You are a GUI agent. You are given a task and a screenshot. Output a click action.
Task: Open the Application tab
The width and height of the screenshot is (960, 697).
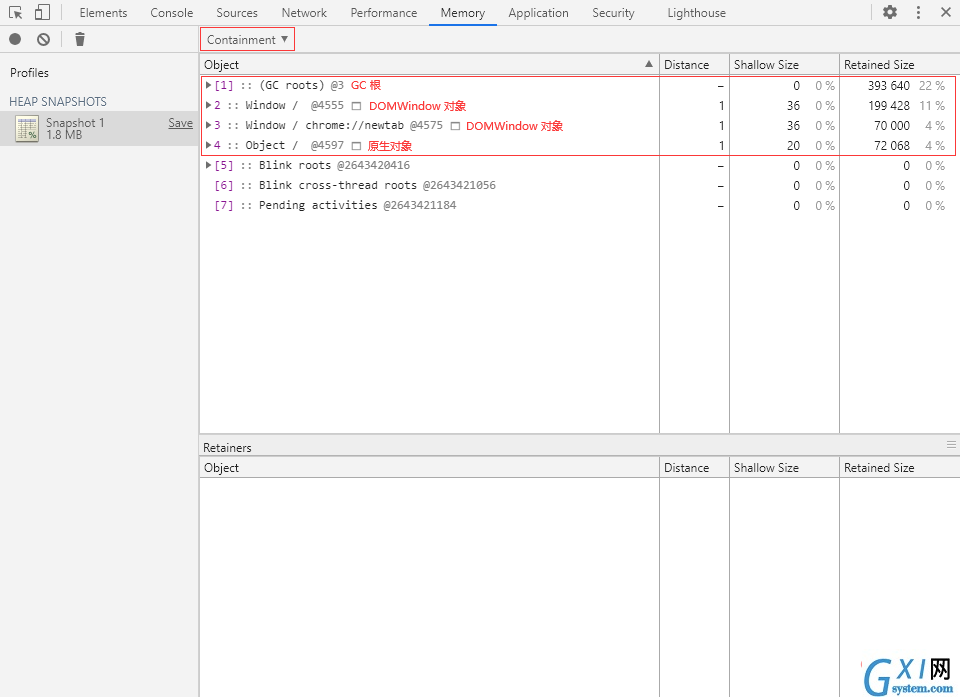pos(538,13)
